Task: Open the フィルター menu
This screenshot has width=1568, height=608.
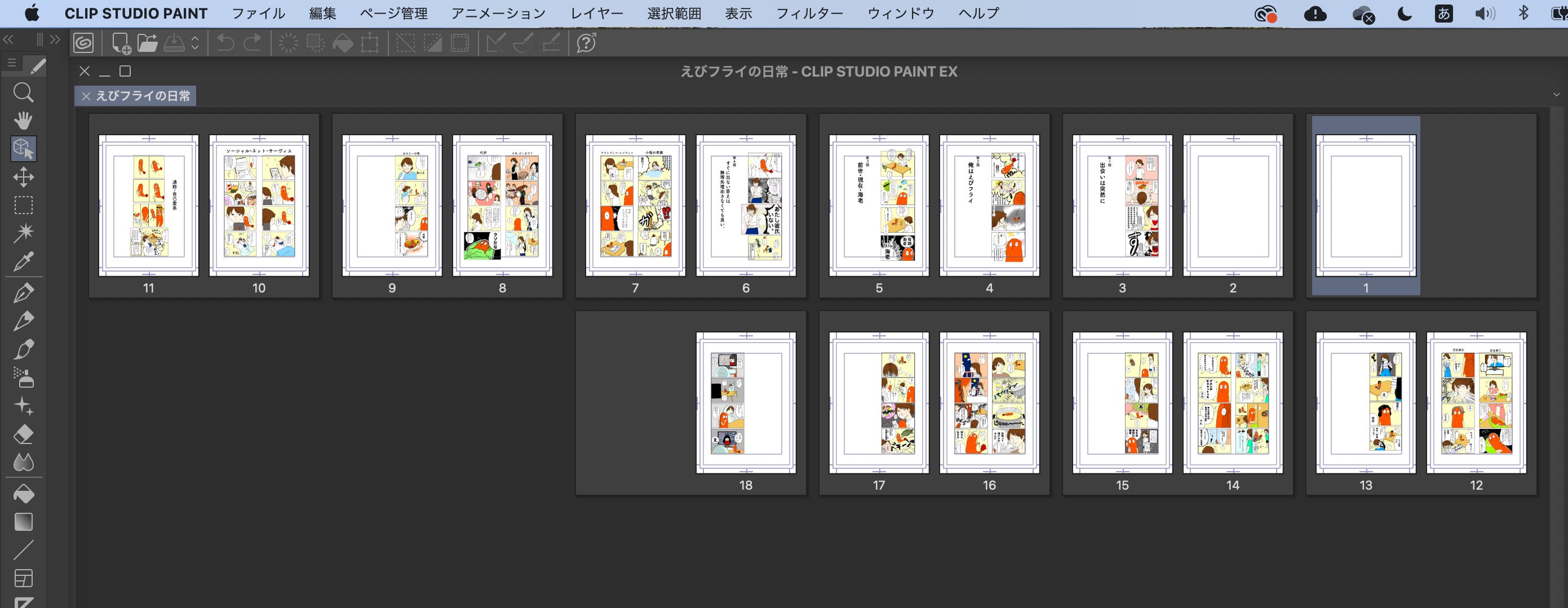Action: click(x=809, y=14)
